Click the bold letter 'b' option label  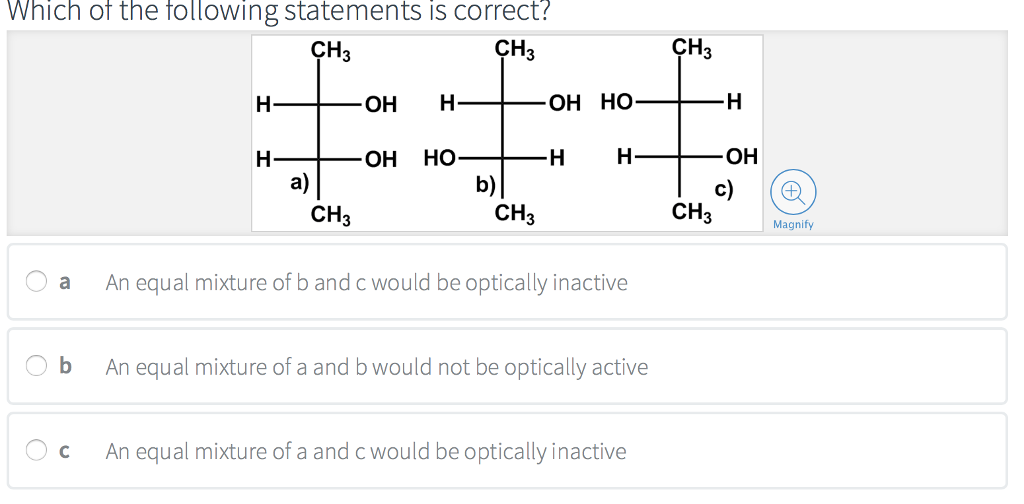coord(65,367)
